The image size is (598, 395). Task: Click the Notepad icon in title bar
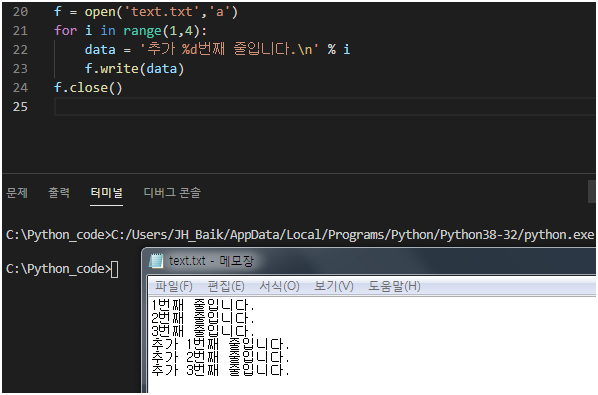[x=156, y=261]
